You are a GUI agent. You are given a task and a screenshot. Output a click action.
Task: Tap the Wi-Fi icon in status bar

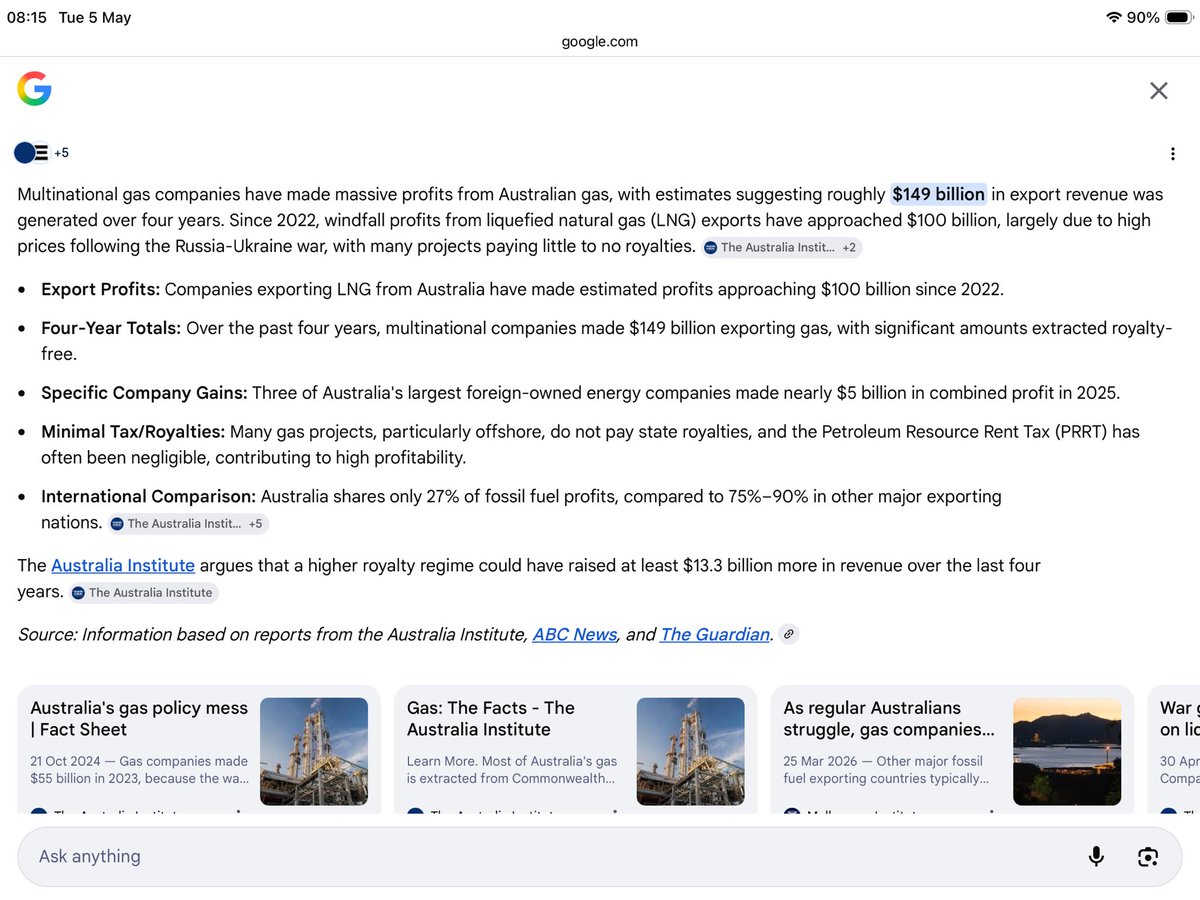click(1114, 18)
